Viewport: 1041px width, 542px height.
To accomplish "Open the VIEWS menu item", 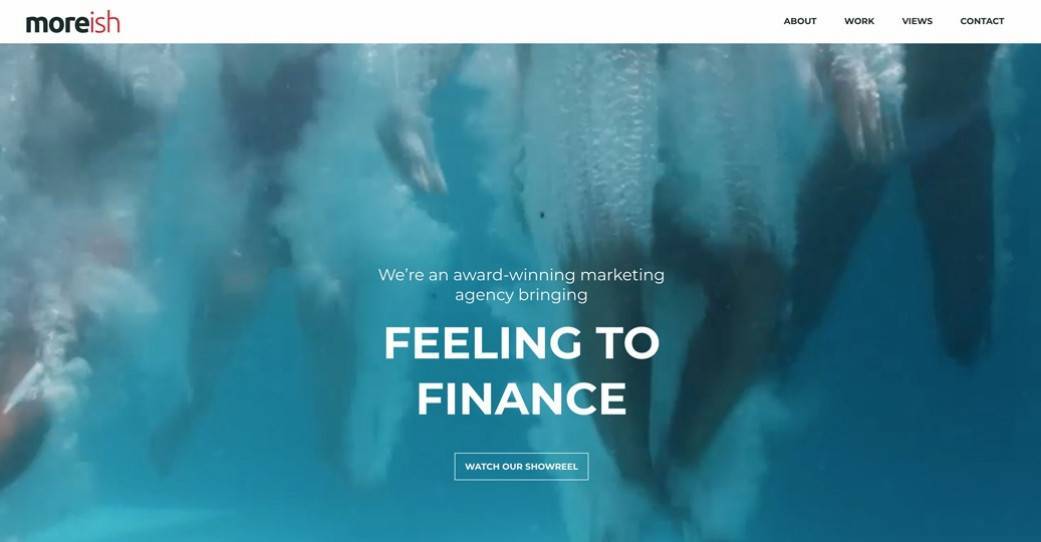I will click(x=917, y=21).
